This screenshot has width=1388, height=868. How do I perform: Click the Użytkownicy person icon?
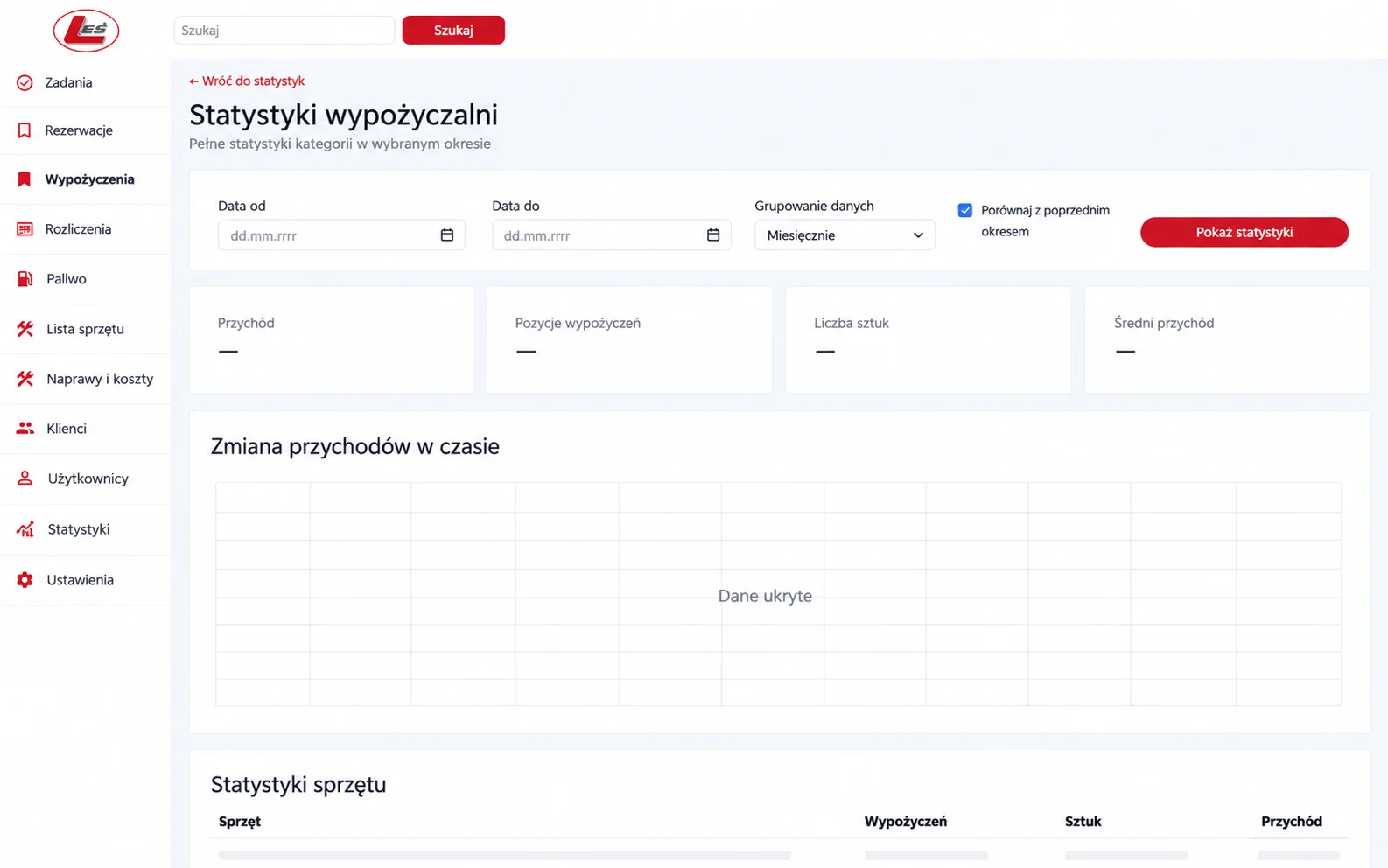coord(25,479)
